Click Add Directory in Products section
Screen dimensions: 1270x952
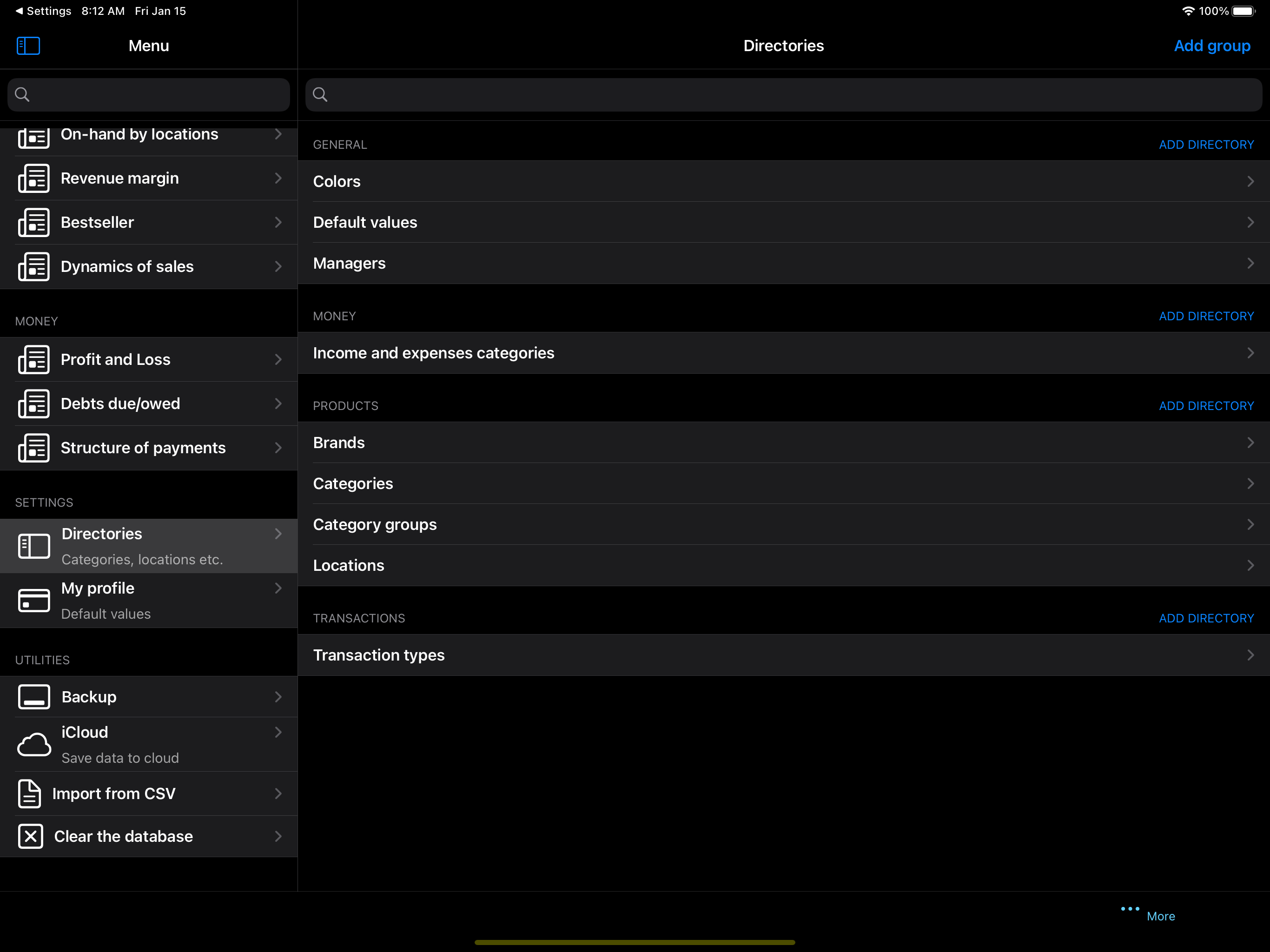[1206, 406]
